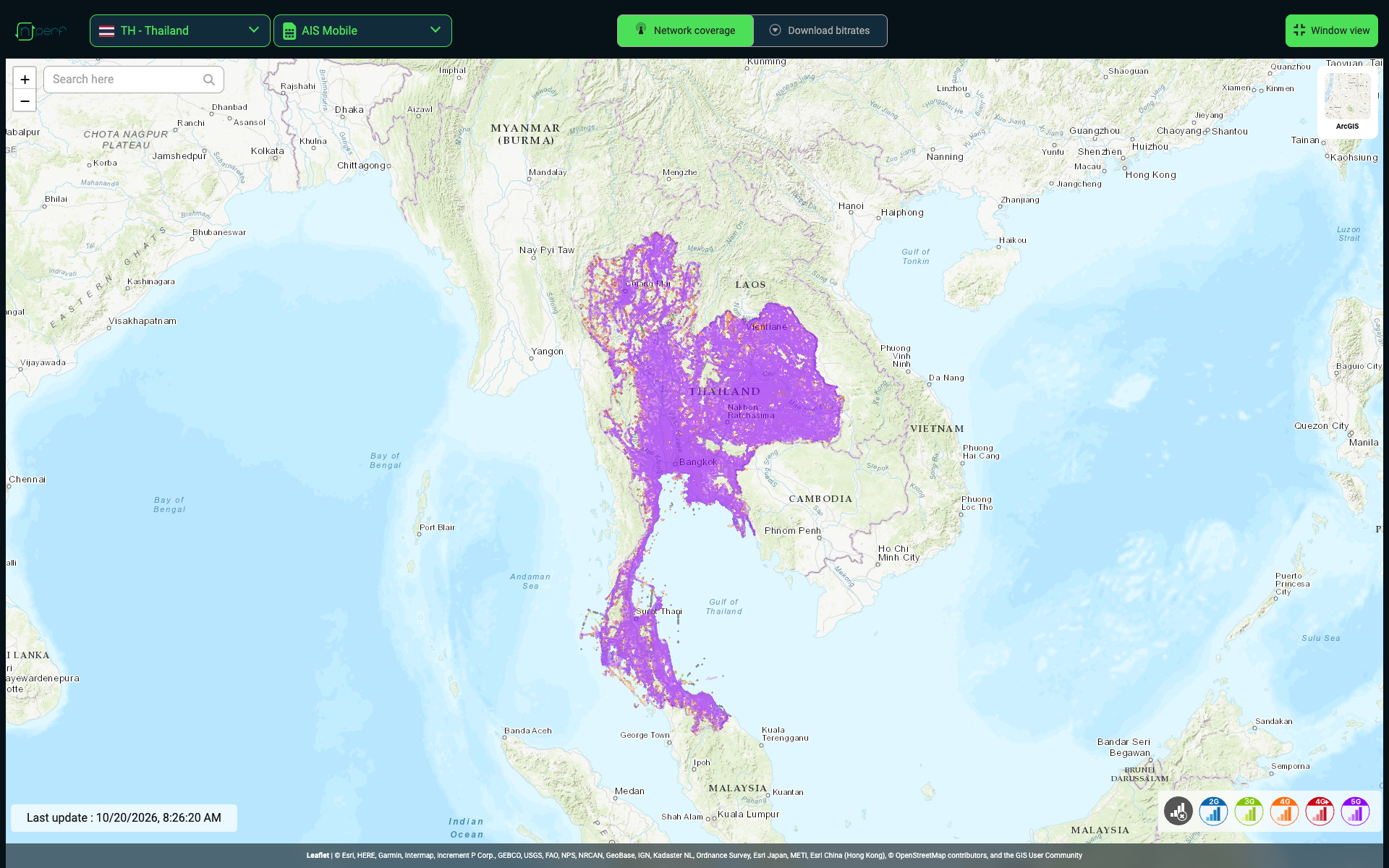
Task: Click the SIM card icon beside AIS Mobile
Action: (289, 31)
